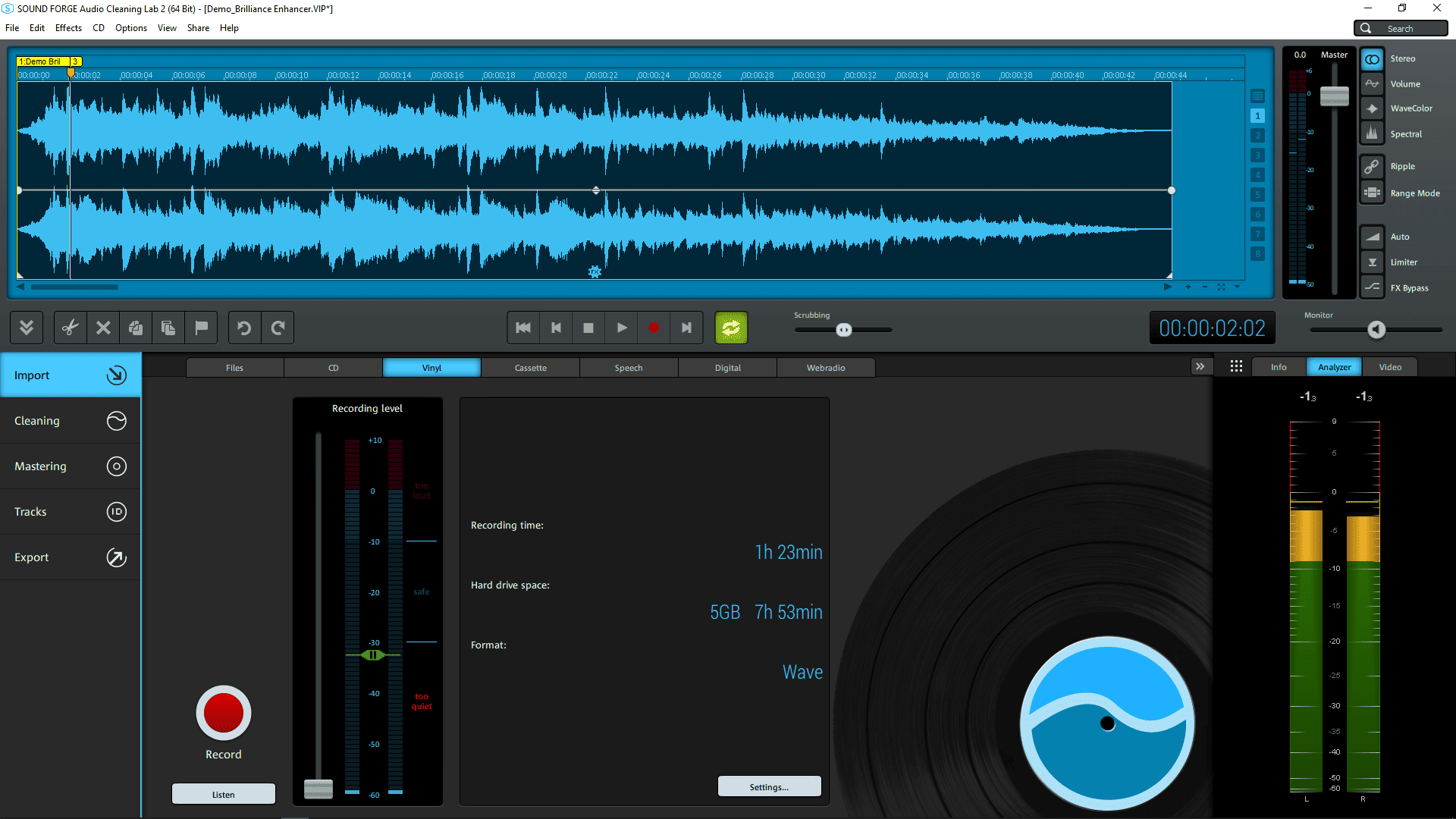The height and width of the screenshot is (819, 1456).
Task: Start playback with the play button
Action: [x=621, y=328]
